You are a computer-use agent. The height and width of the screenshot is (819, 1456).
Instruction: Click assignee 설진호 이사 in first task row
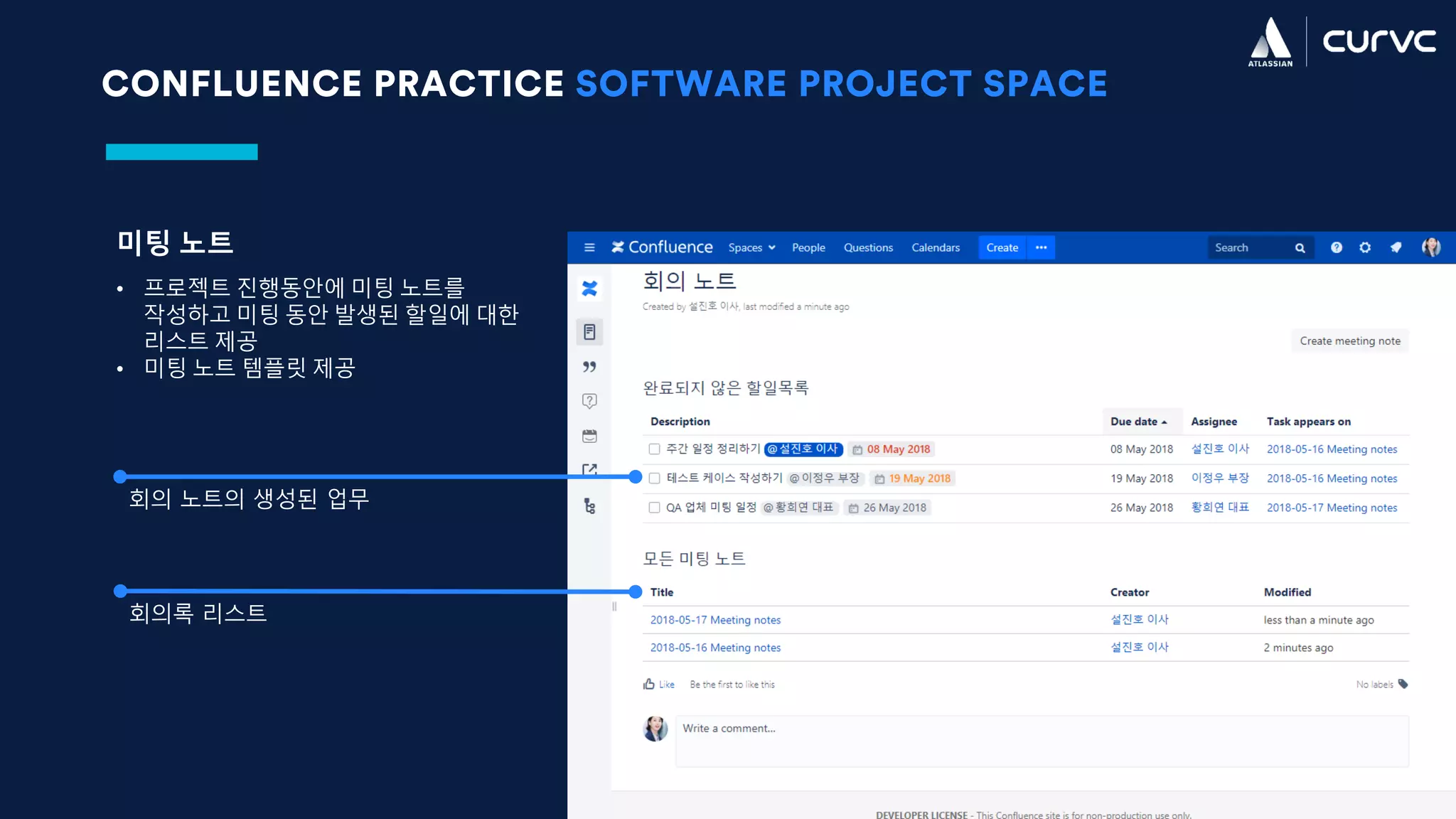(1220, 449)
